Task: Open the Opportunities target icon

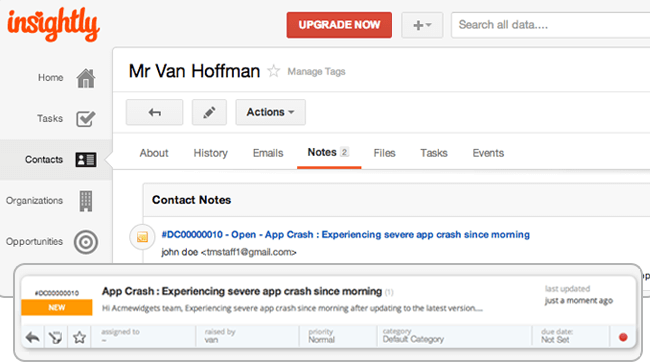Action: (86, 242)
